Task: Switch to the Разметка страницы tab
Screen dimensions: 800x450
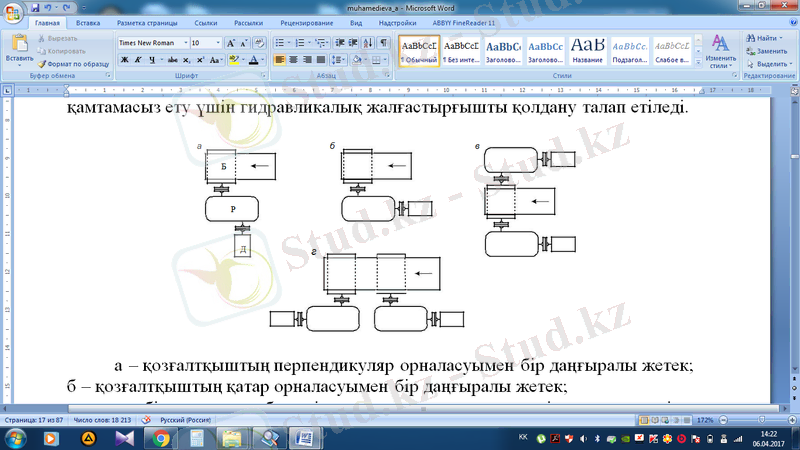Action: (147, 23)
